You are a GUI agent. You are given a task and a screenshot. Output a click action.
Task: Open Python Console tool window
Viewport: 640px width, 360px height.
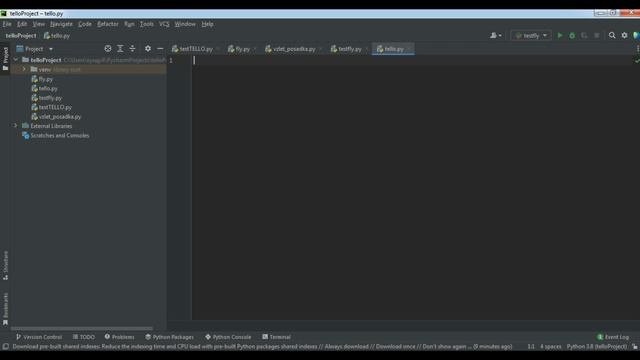click(228, 337)
